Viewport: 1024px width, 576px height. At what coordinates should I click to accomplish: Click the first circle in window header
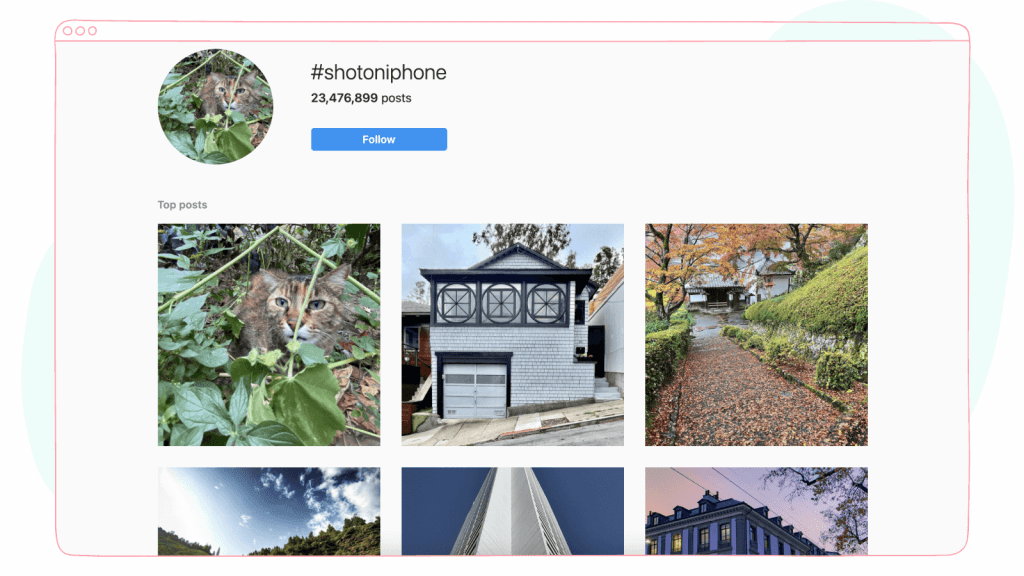click(x=67, y=31)
